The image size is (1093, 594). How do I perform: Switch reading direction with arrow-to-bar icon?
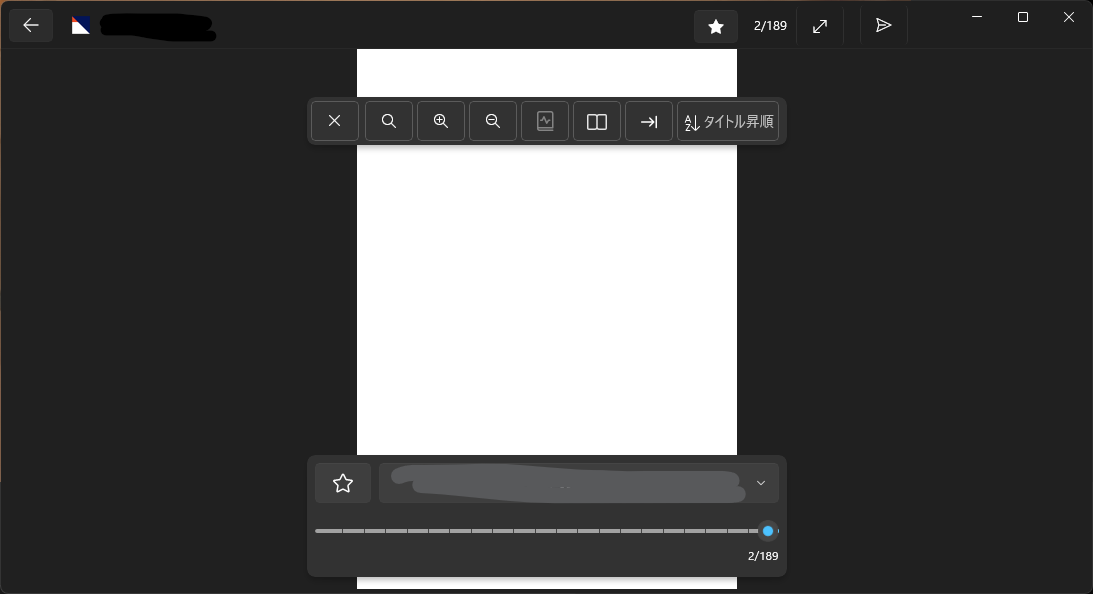649,121
